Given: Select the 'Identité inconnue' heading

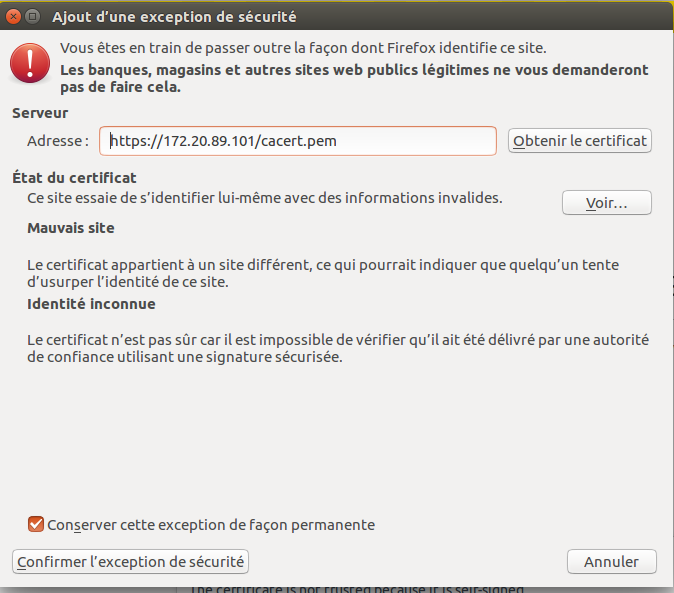Looking at the screenshot, I should 91,304.
